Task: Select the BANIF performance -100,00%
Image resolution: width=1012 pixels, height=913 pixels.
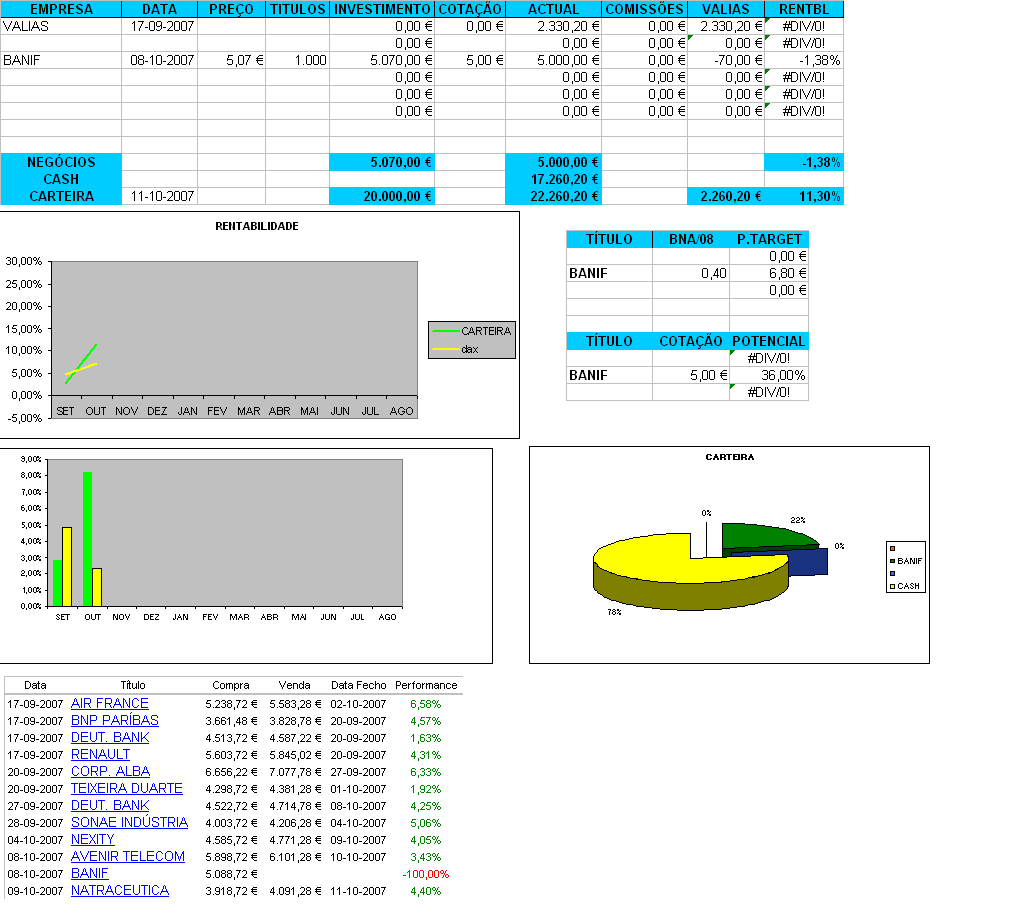Action: click(425, 874)
